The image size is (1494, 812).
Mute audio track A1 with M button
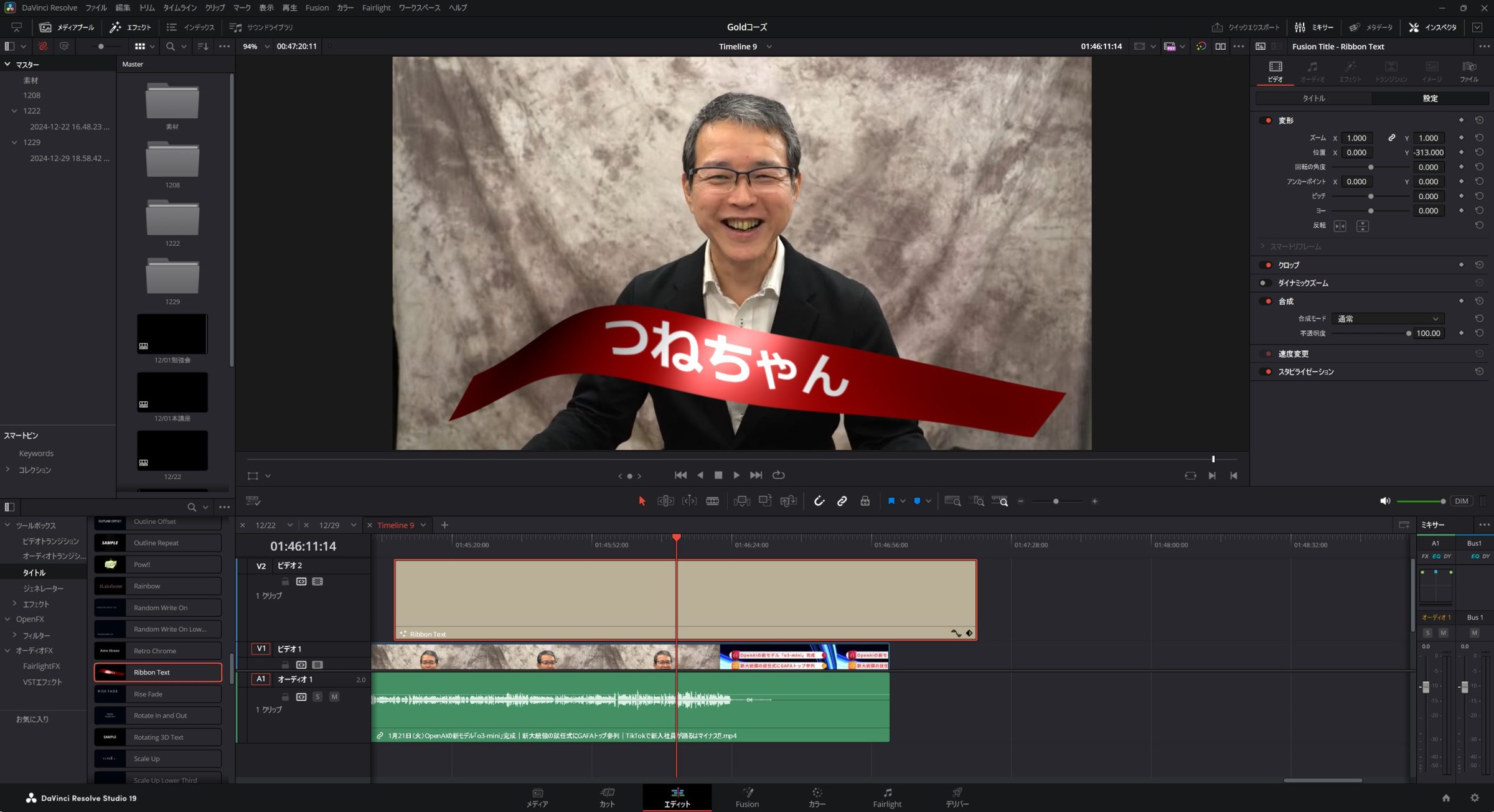(x=334, y=697)
